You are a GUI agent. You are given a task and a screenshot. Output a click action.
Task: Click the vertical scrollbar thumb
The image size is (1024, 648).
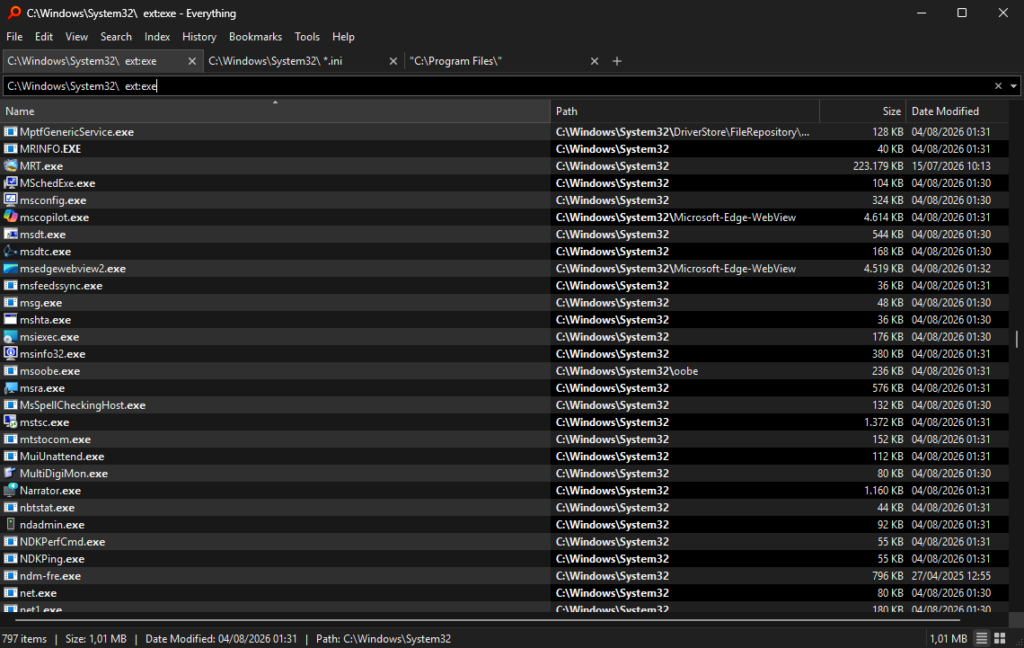(1016, 338)
